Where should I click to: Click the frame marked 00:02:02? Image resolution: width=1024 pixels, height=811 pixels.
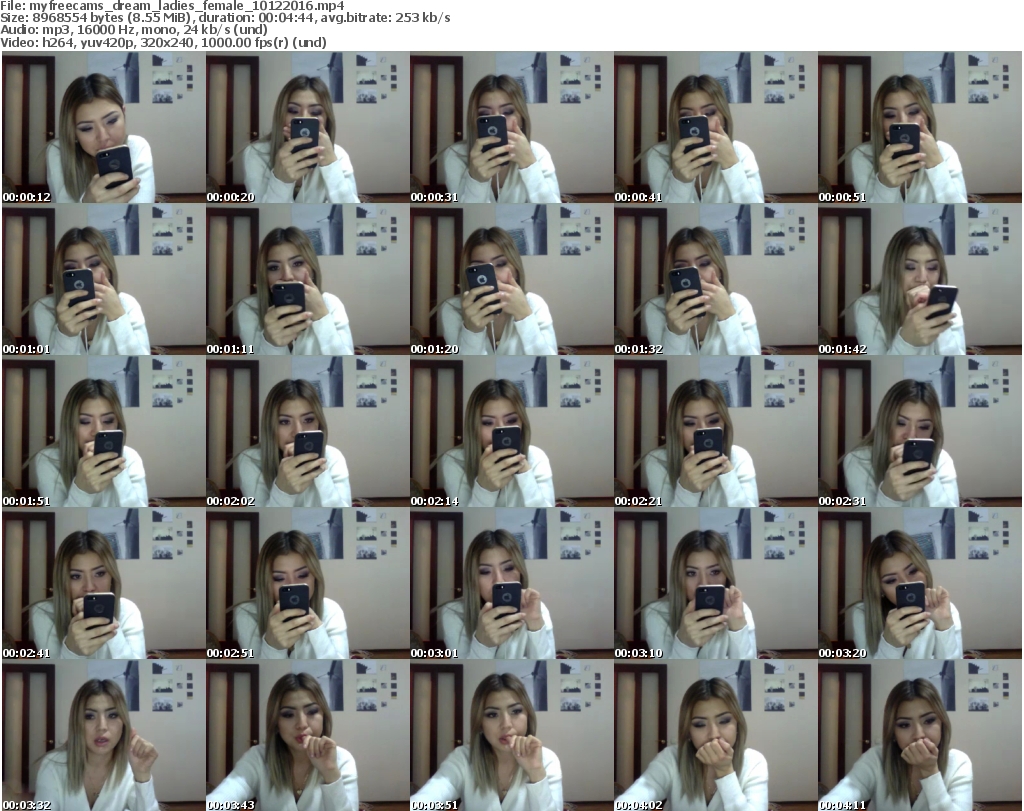(308, 432)
